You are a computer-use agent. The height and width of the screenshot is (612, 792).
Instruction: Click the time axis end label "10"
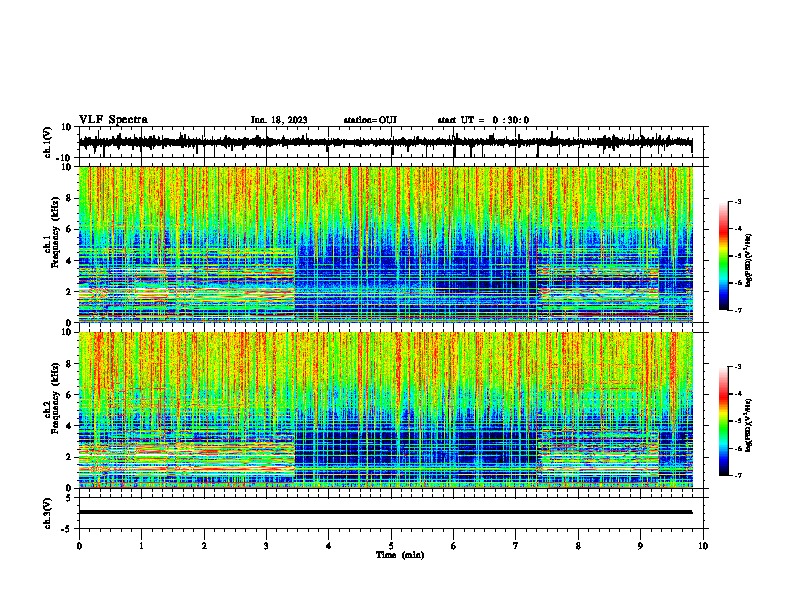point(703,545)
